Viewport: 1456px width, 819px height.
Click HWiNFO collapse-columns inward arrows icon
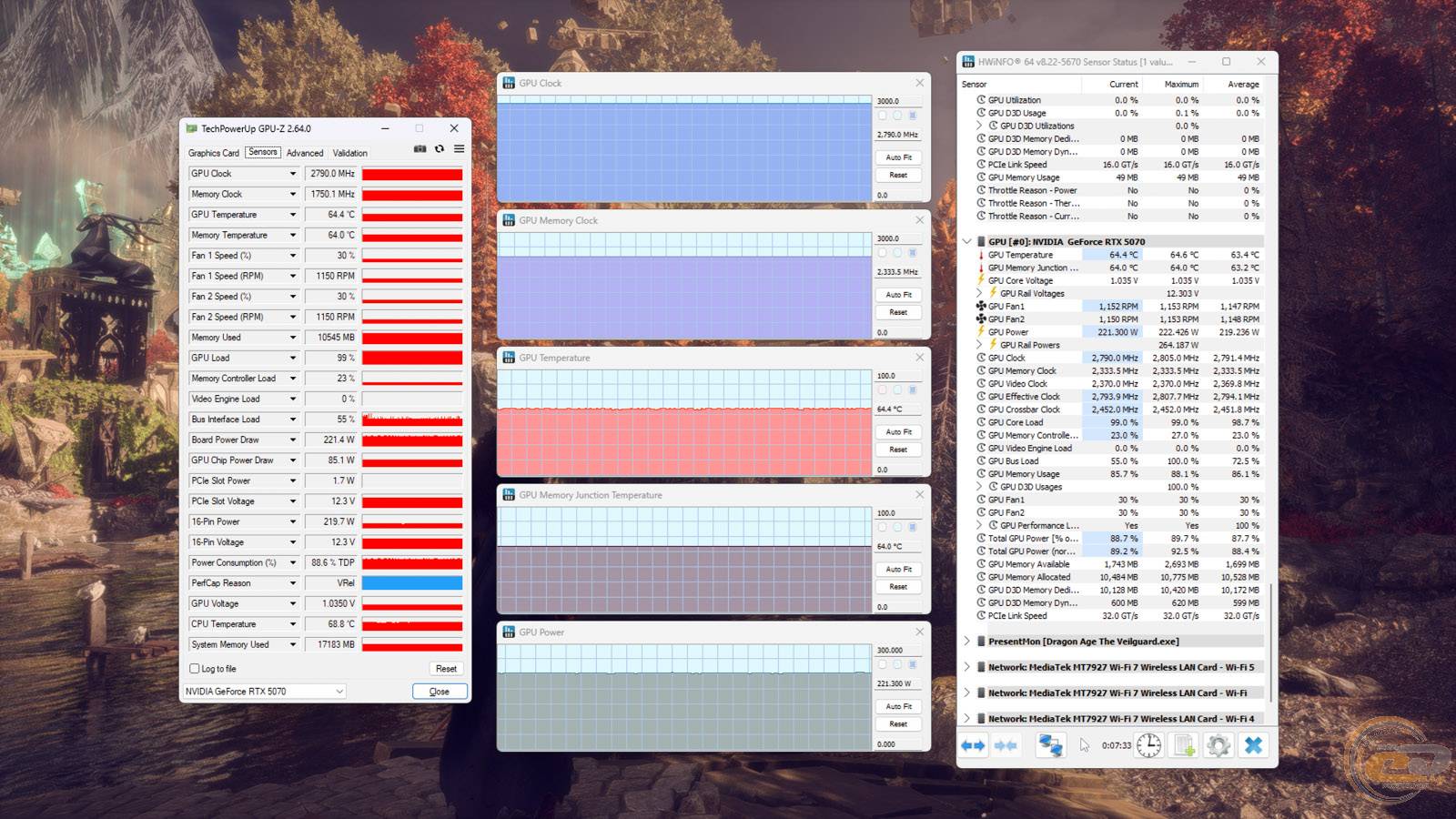point(1006,745)
